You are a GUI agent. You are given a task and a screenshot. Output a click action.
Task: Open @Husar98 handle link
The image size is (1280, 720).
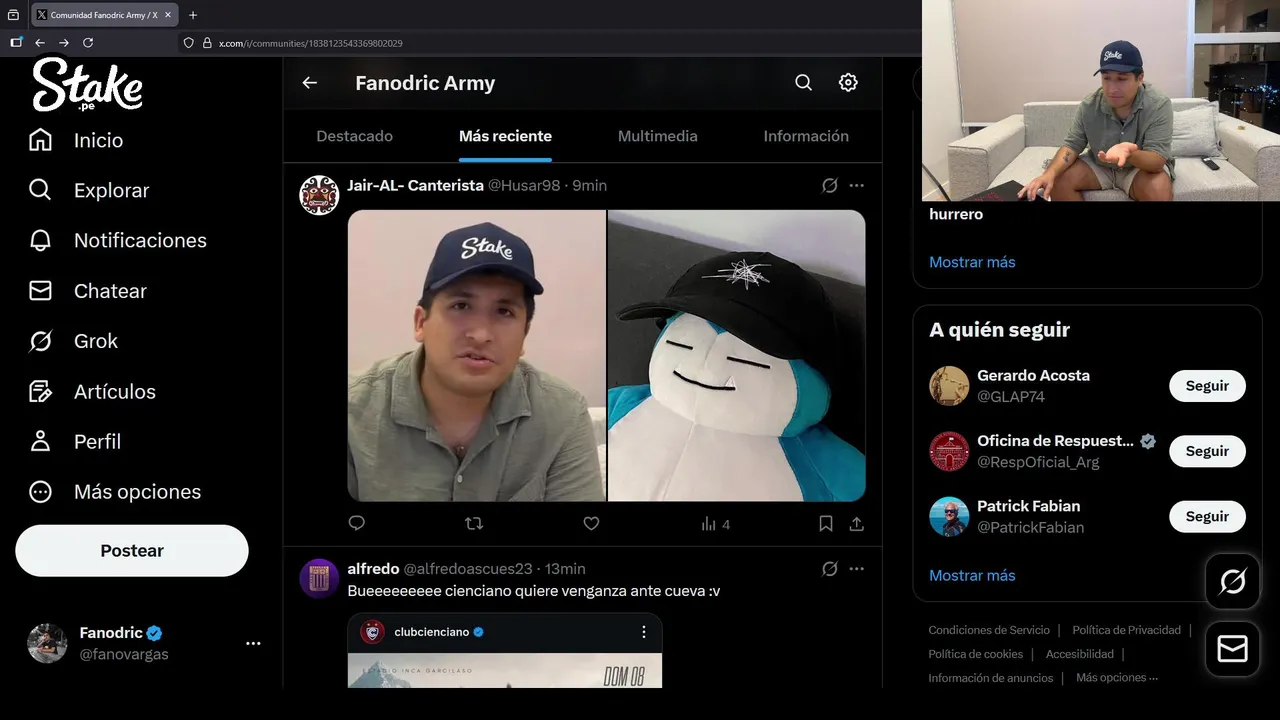click(x=524, y=185)
